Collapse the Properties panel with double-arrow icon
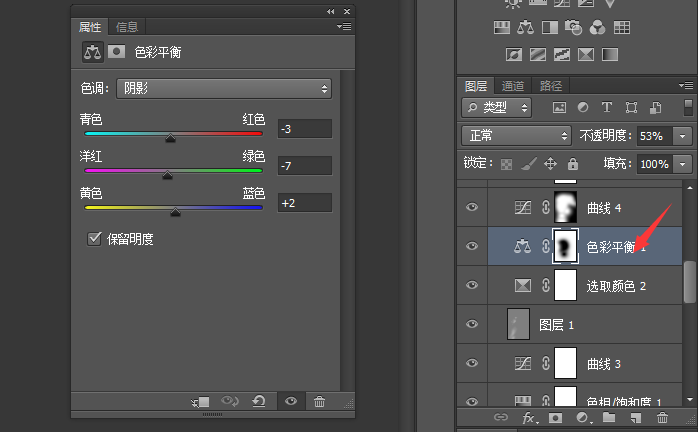Viewport: 698px width, 432px height. 330,12
